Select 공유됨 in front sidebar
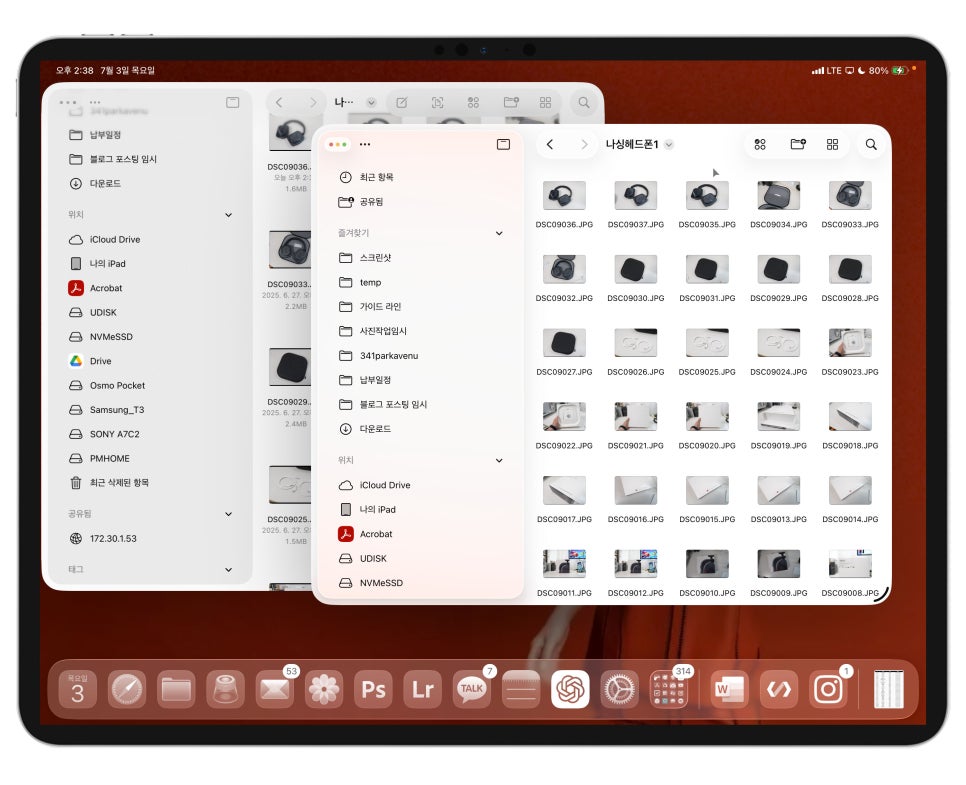This screenshot has height=785, width=966. tap(419, 201)
